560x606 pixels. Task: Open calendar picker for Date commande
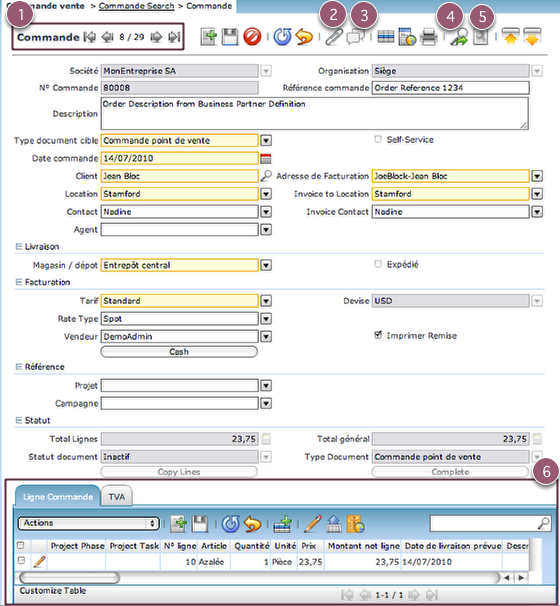[x=266, y=158]
